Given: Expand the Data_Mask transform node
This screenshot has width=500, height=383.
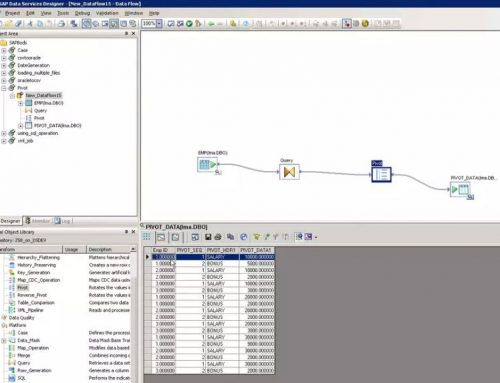Looking at the screenshot, I should pyautogui.click(x=4, y=341).
